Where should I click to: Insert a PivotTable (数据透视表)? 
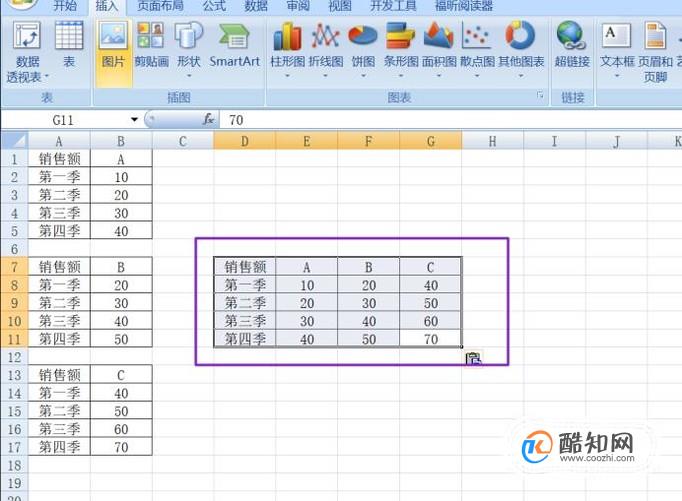click(x=27, y=51)
